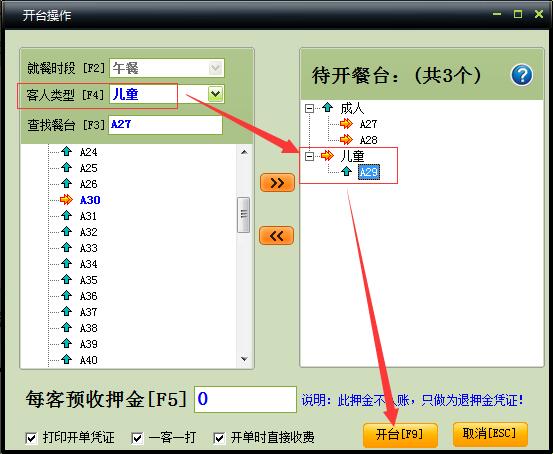Click the 开台[F9] button
The image size is (553, 454).
pyautogui.click(x=400, y=434)
